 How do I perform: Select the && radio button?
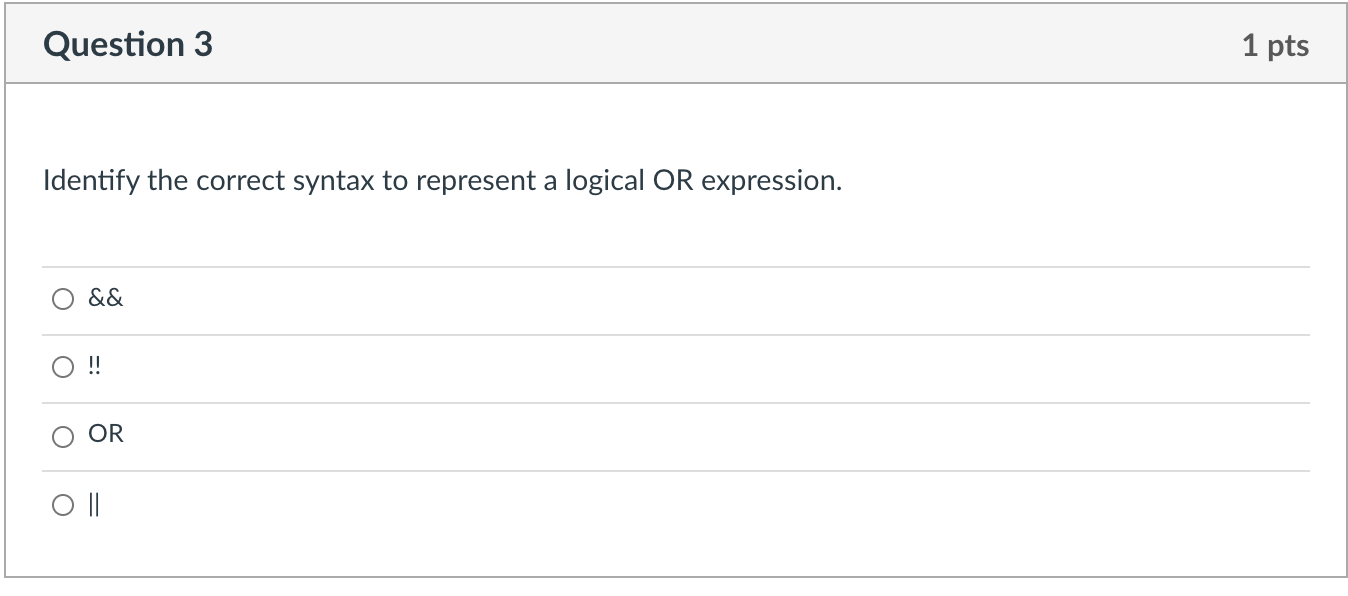pyautogui.click(x=62, y=297)
